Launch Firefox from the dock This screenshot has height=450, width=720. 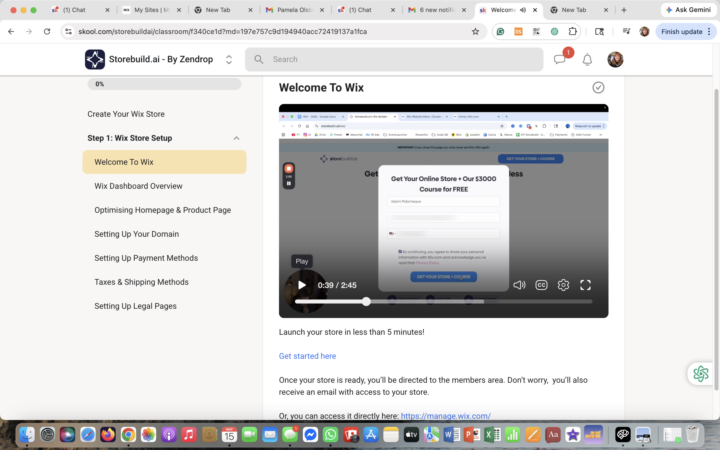click(108, 434)
